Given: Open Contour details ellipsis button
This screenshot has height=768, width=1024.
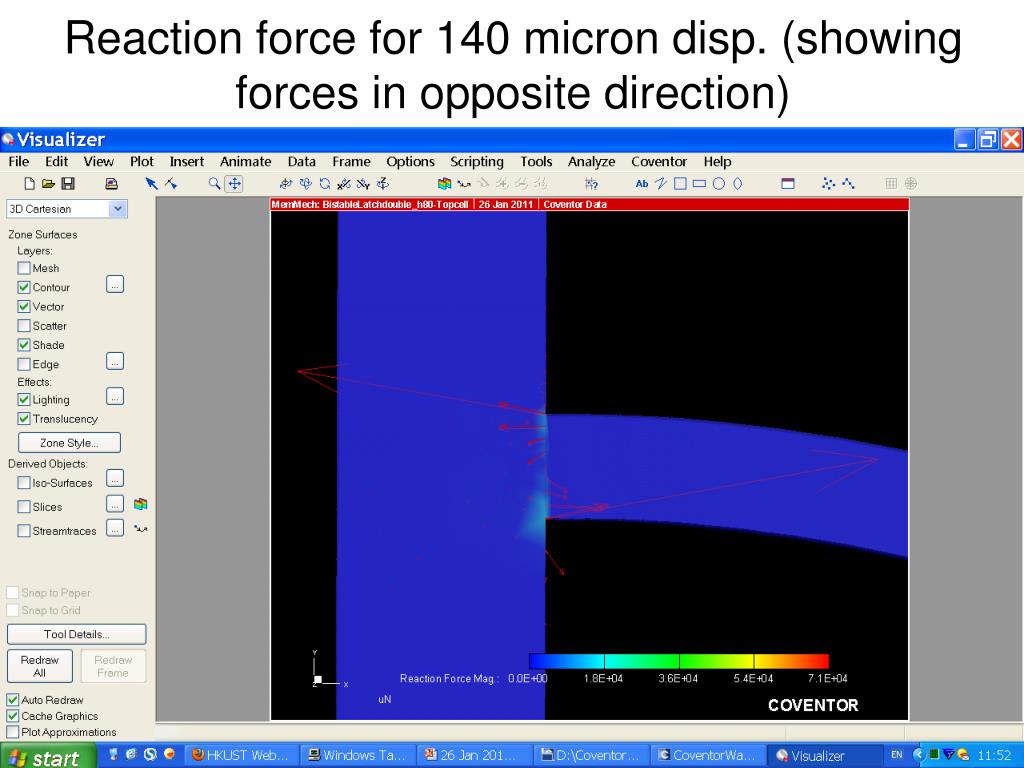Looking at the screenshot, I should point(115,284).
